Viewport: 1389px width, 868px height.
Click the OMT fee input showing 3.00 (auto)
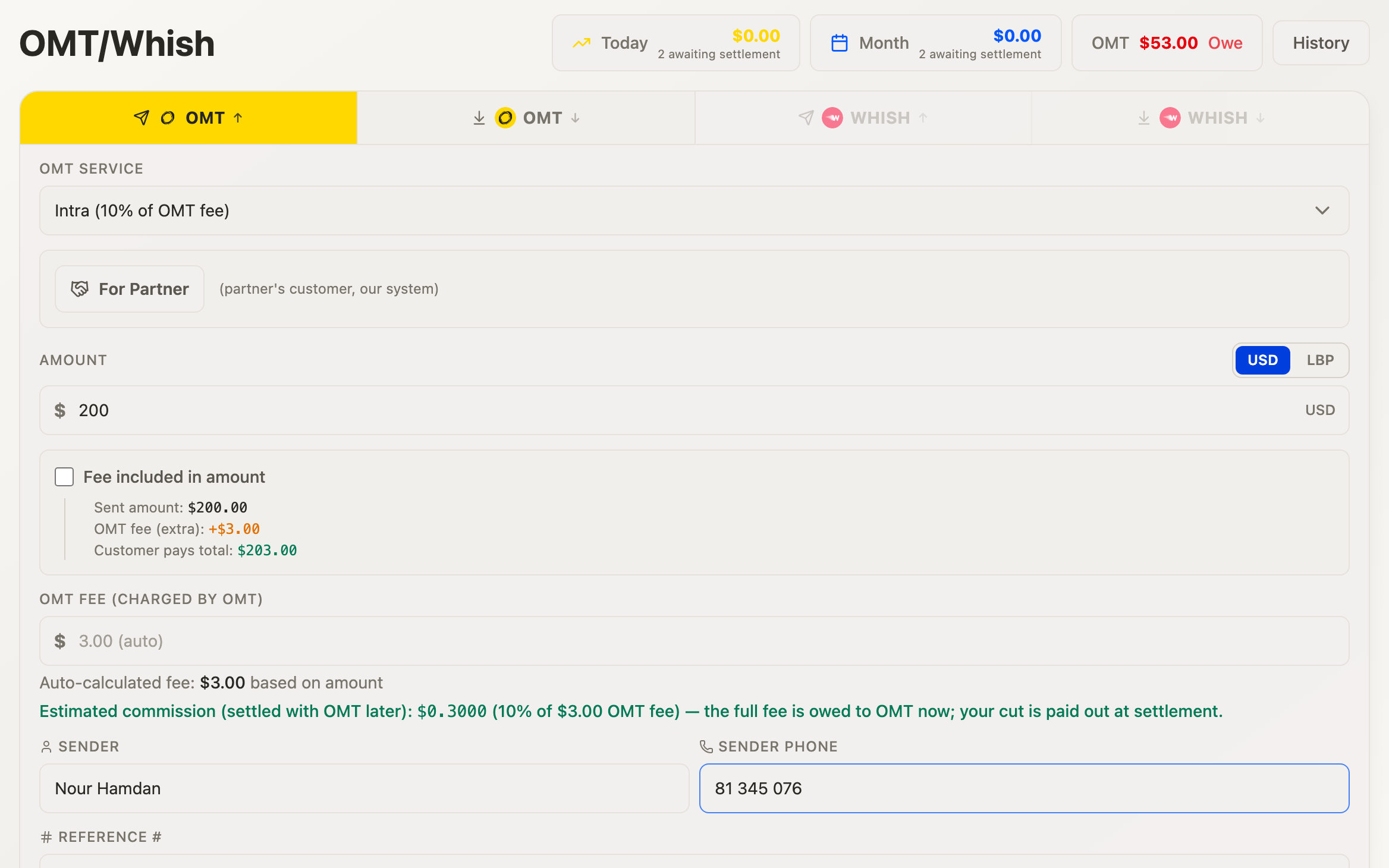tap(694, 641)
